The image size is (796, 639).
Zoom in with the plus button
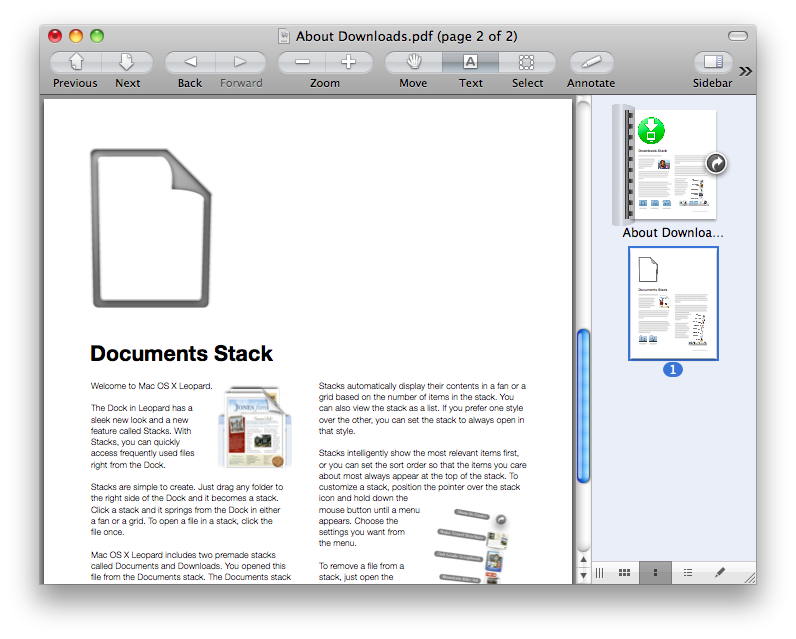tap(348, 62)
